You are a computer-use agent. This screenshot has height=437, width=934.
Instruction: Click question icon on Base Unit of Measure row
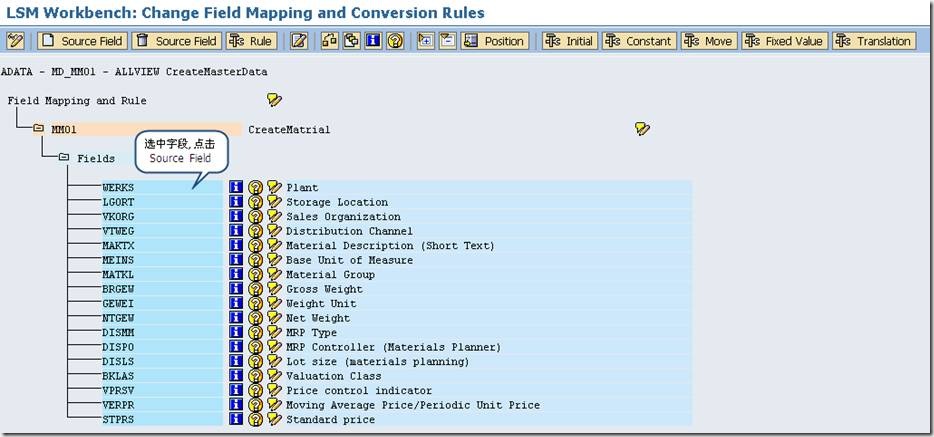coord(255,260)
